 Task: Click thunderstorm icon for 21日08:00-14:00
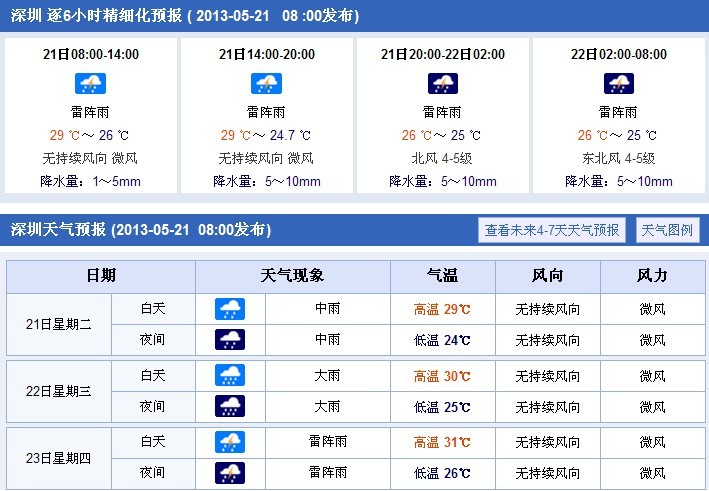coord(90,84)
